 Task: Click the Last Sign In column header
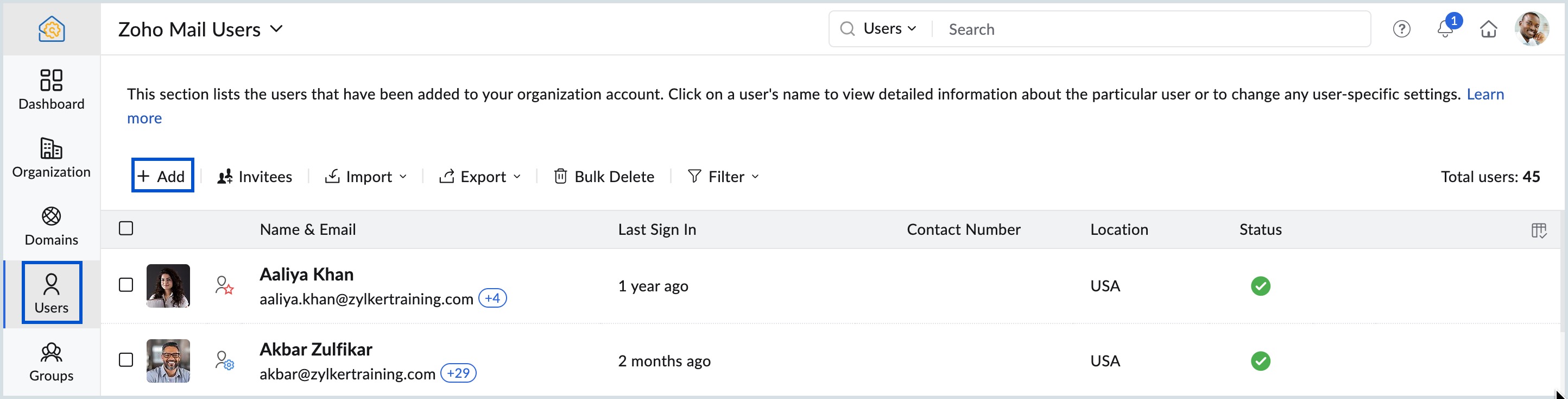[657, 229]
